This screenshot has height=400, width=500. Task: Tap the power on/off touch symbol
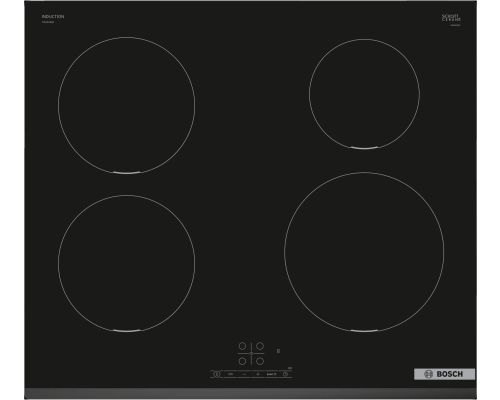click(x=217, y=374)
